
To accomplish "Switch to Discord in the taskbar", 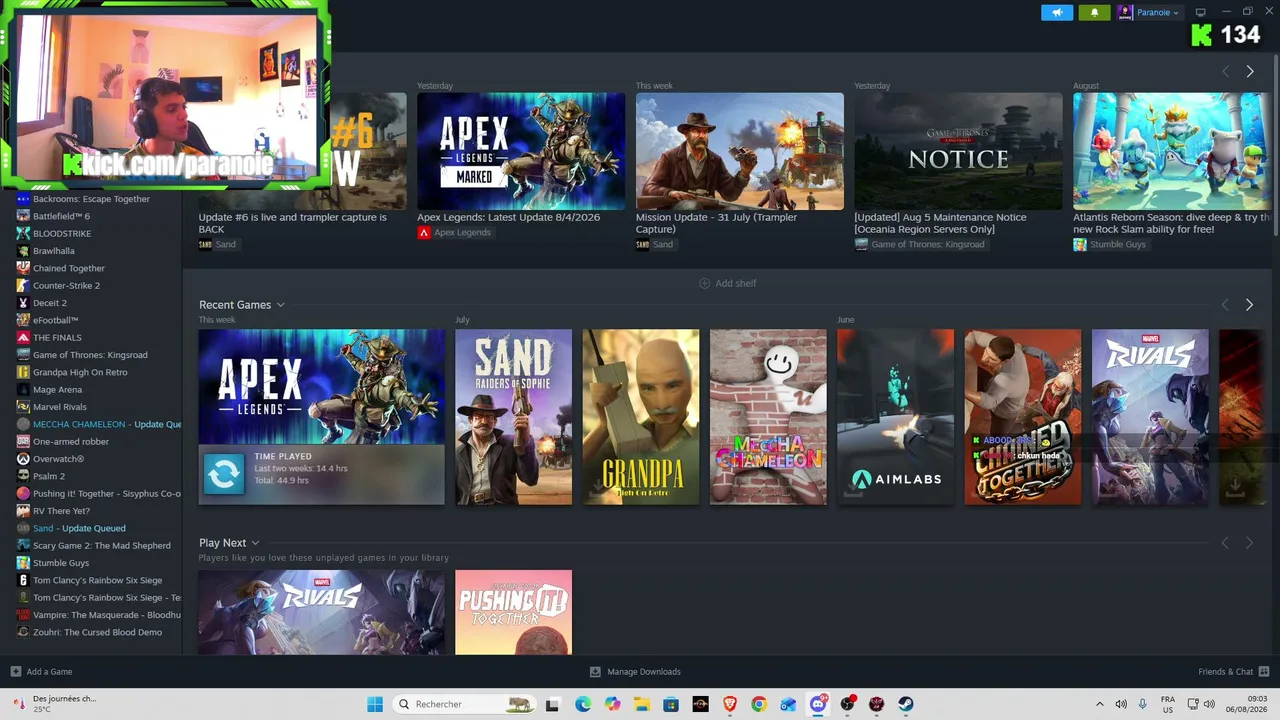I will pos(818,704).
